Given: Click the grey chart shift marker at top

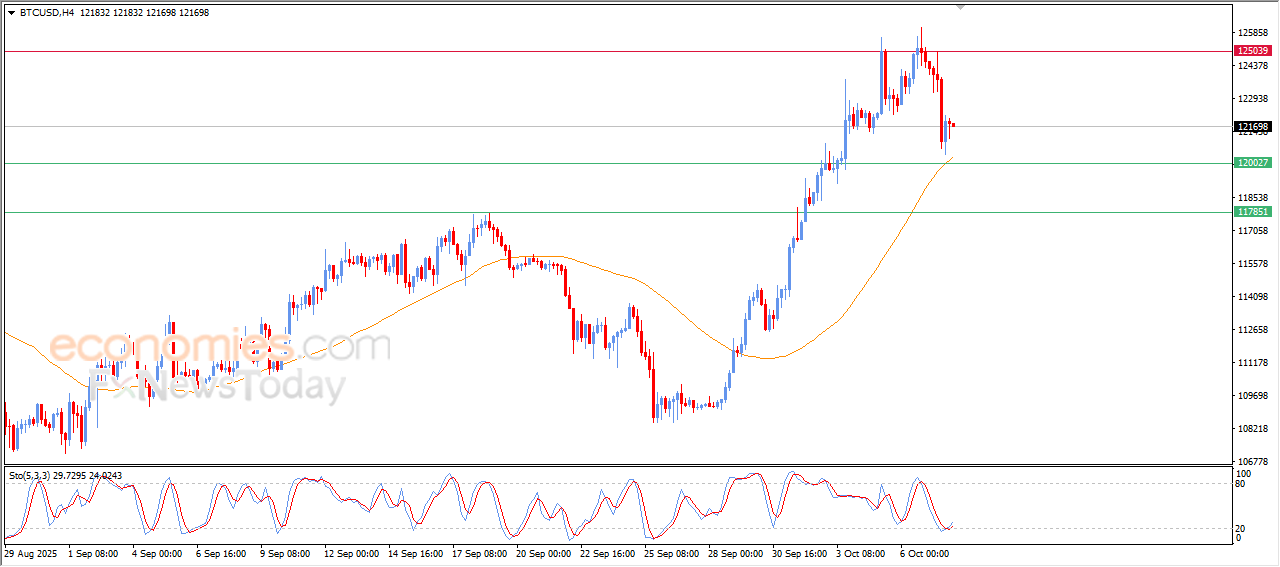Looking at the screenshot, I should (x=961, y=7).
